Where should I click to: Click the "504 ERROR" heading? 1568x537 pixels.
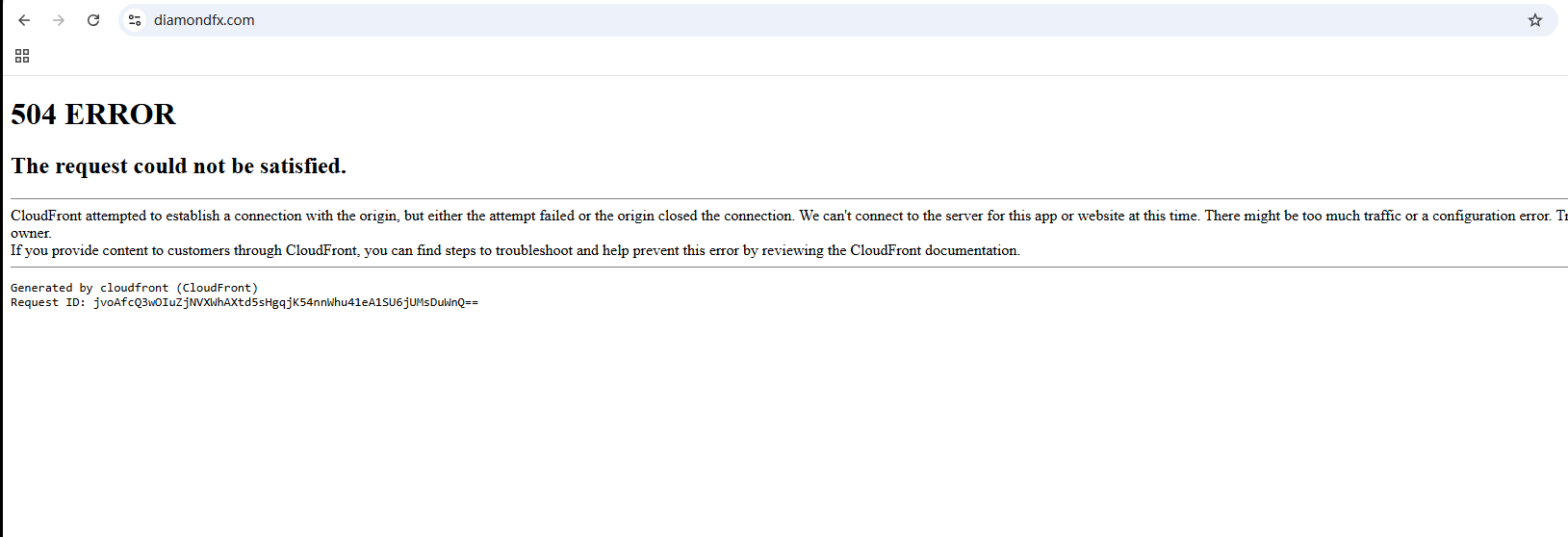pyautogui.click(x=93, y=115)
